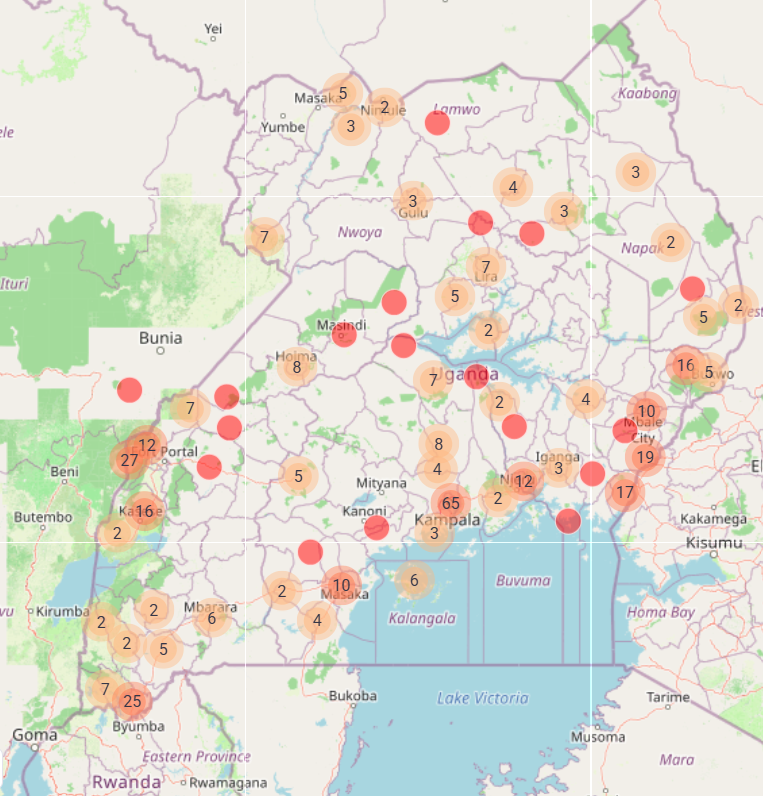Open the 8 cluster at Hoima
Viewport: 763px width, 796px height.
[x=297, y=367]
